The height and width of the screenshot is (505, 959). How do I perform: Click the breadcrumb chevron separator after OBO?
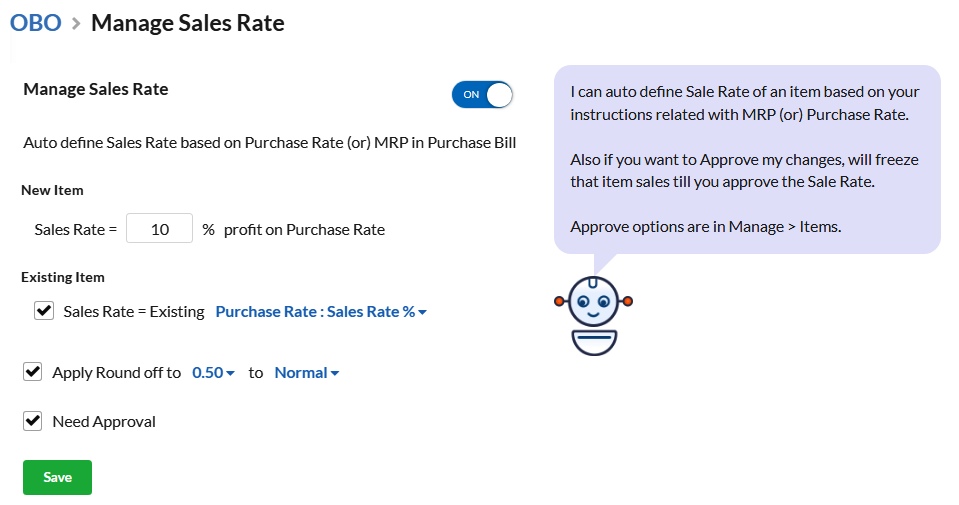tap(76, 24)
